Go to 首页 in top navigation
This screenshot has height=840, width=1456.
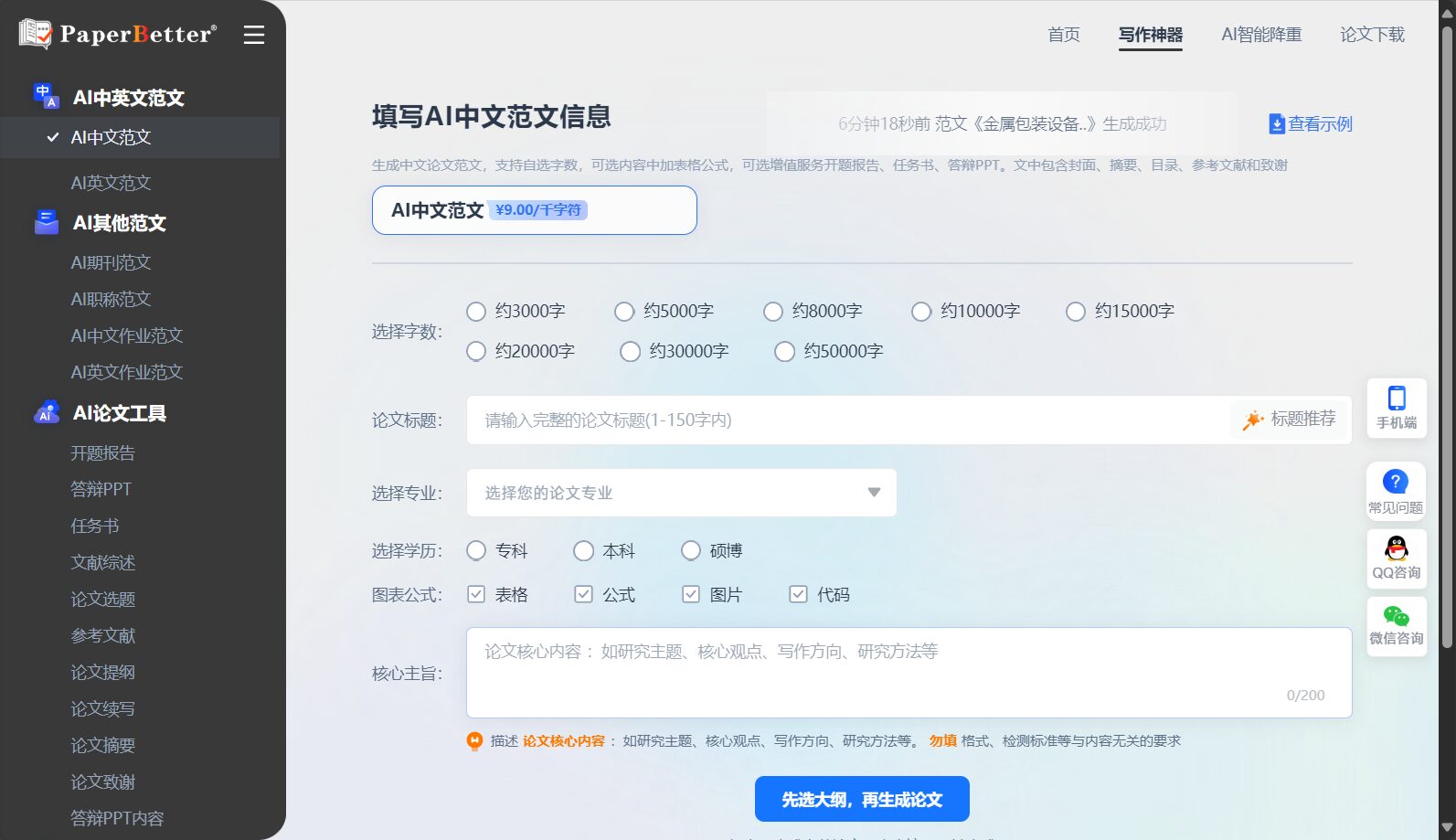point(1064,35)
